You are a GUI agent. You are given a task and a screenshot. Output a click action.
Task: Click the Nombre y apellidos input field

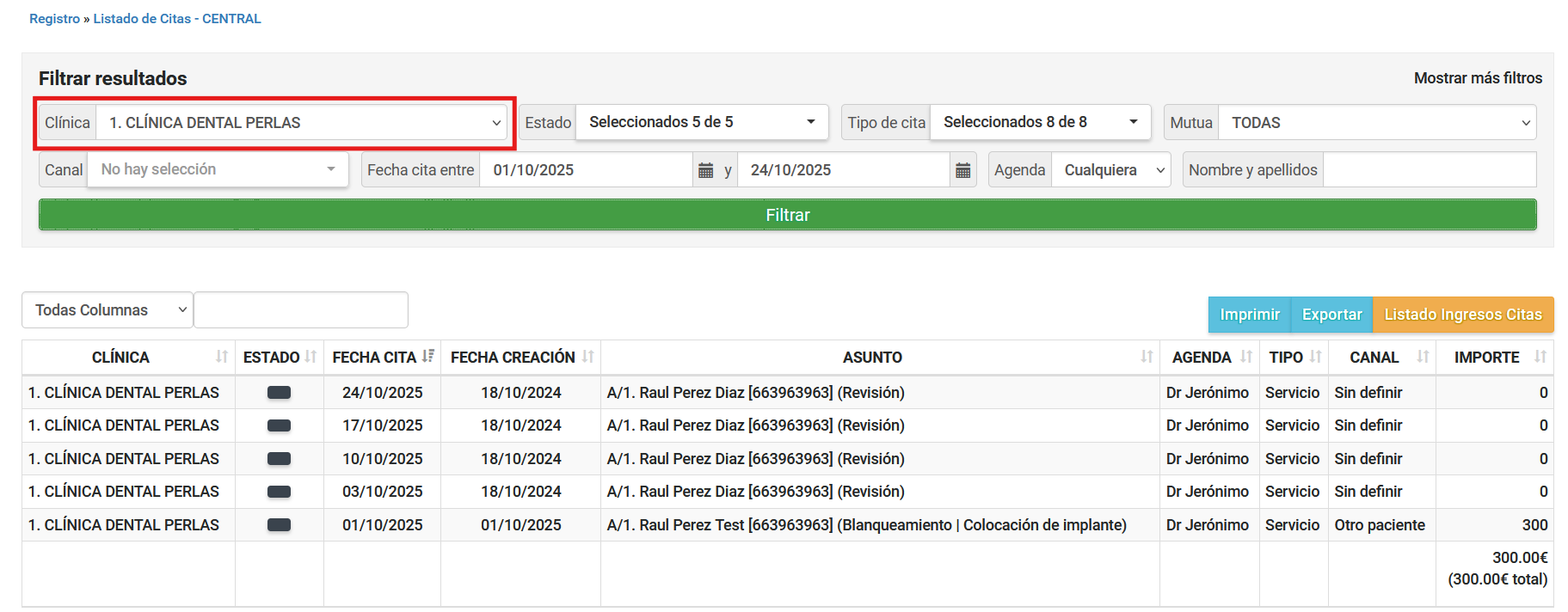1429,170
